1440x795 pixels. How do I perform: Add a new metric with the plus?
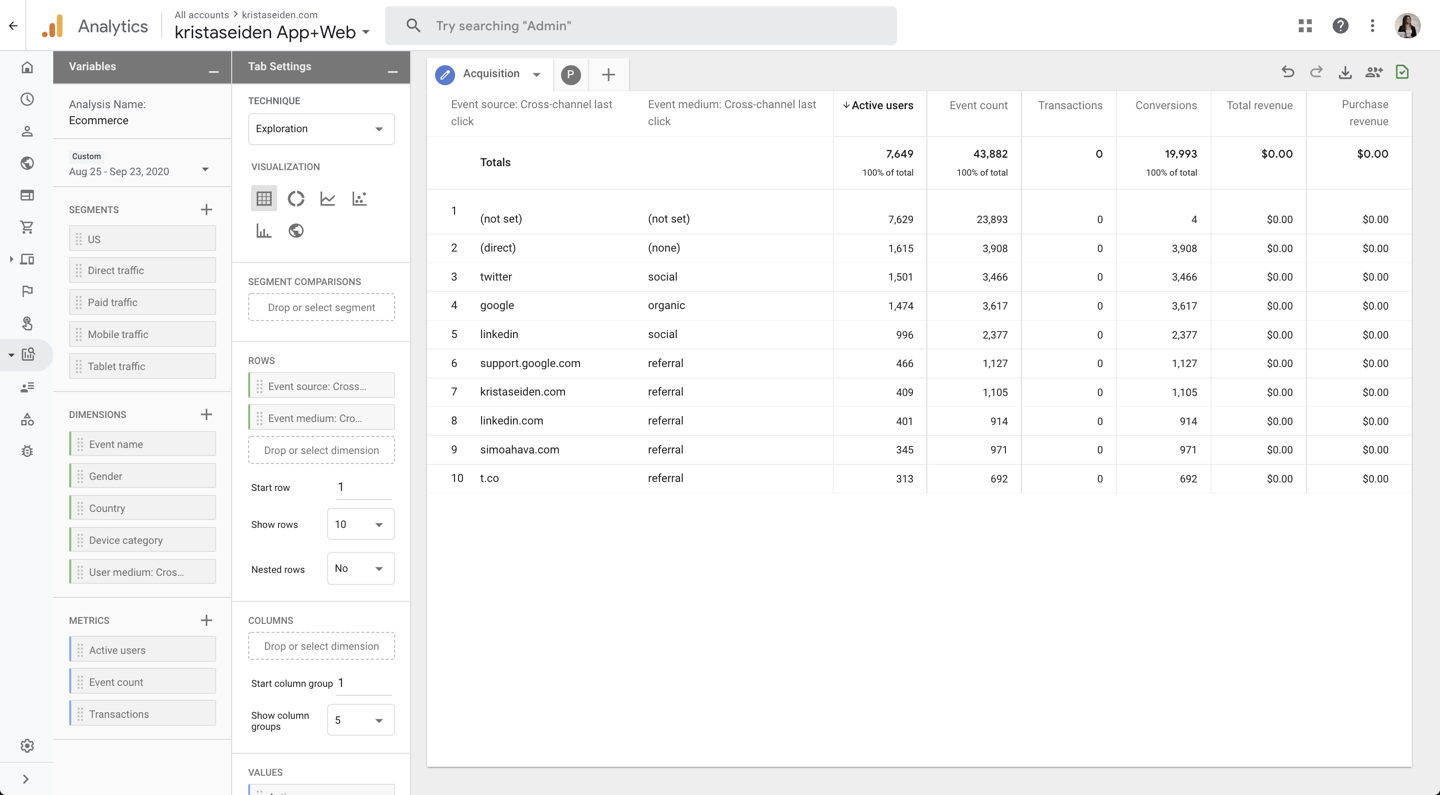(x=206, y=621)
